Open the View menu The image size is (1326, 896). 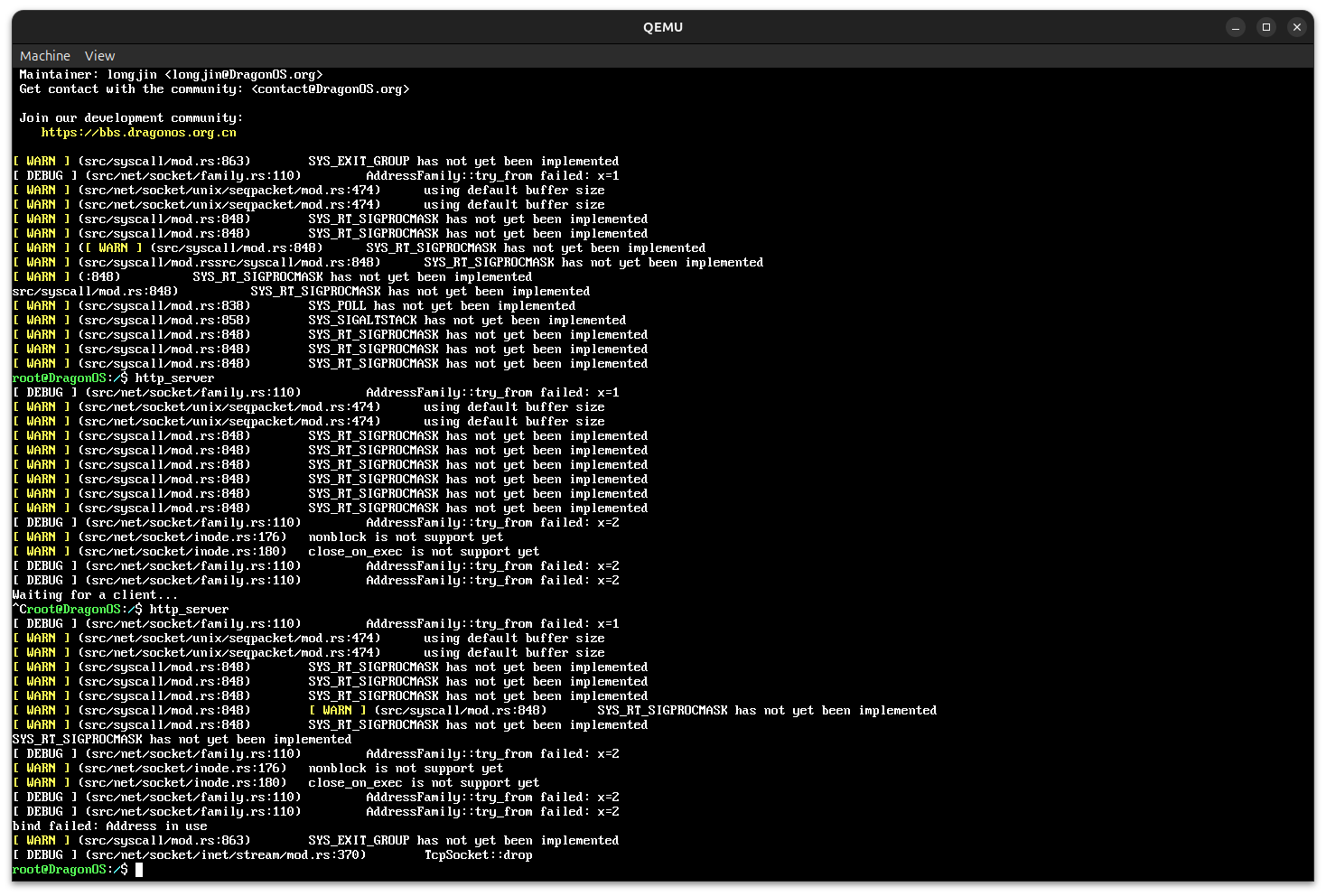(x=99, y=56)
